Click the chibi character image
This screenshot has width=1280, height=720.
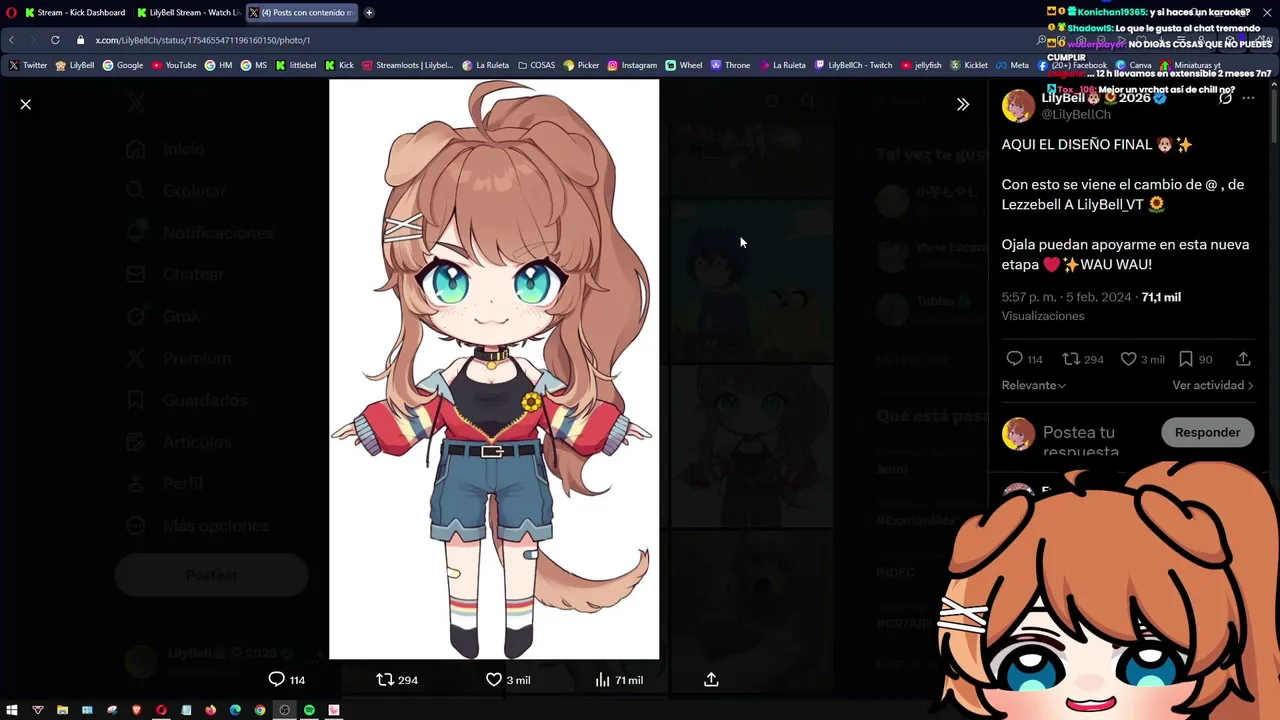click(x=494, y=369)
